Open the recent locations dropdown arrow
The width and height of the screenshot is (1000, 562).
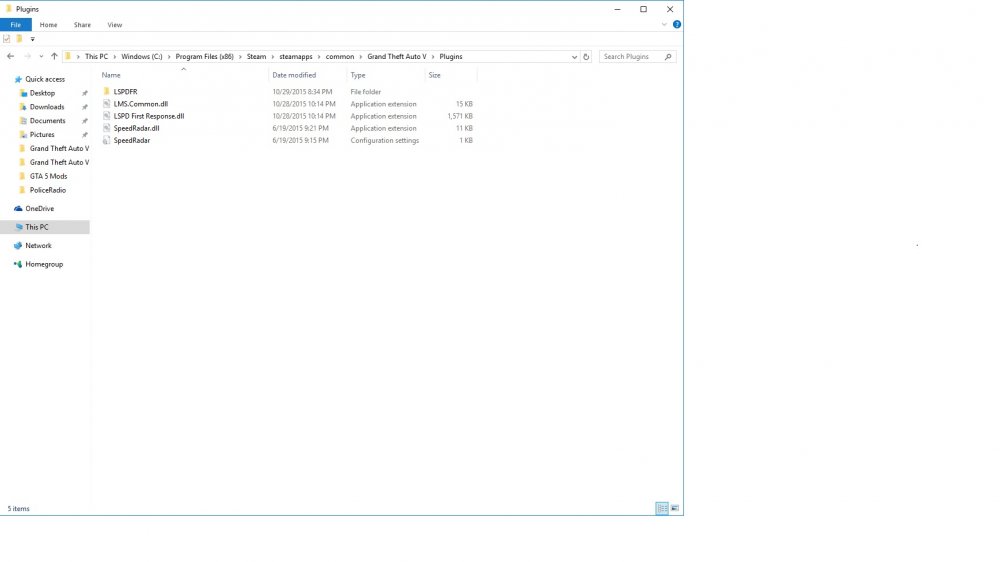tap(41, 57)
